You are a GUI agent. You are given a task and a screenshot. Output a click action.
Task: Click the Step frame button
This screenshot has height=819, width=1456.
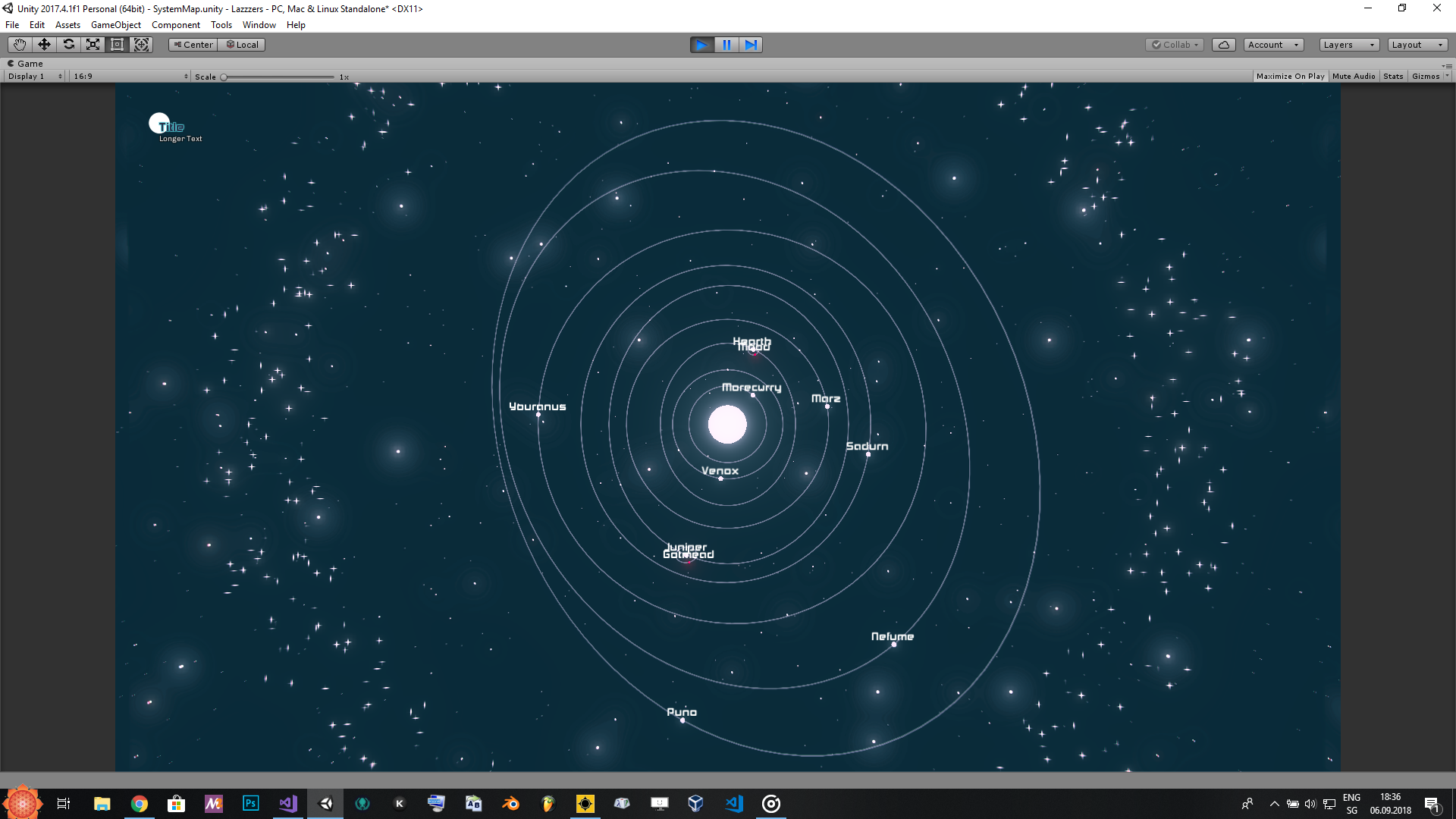[751, 45]
